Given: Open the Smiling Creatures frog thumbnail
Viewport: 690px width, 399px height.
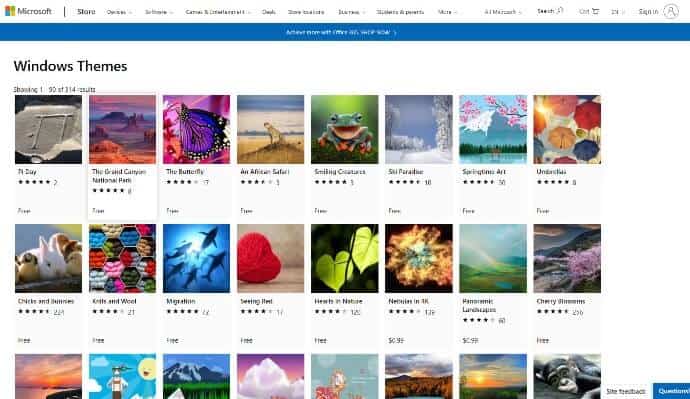Looking at the screenshot, I should [345, 129].
